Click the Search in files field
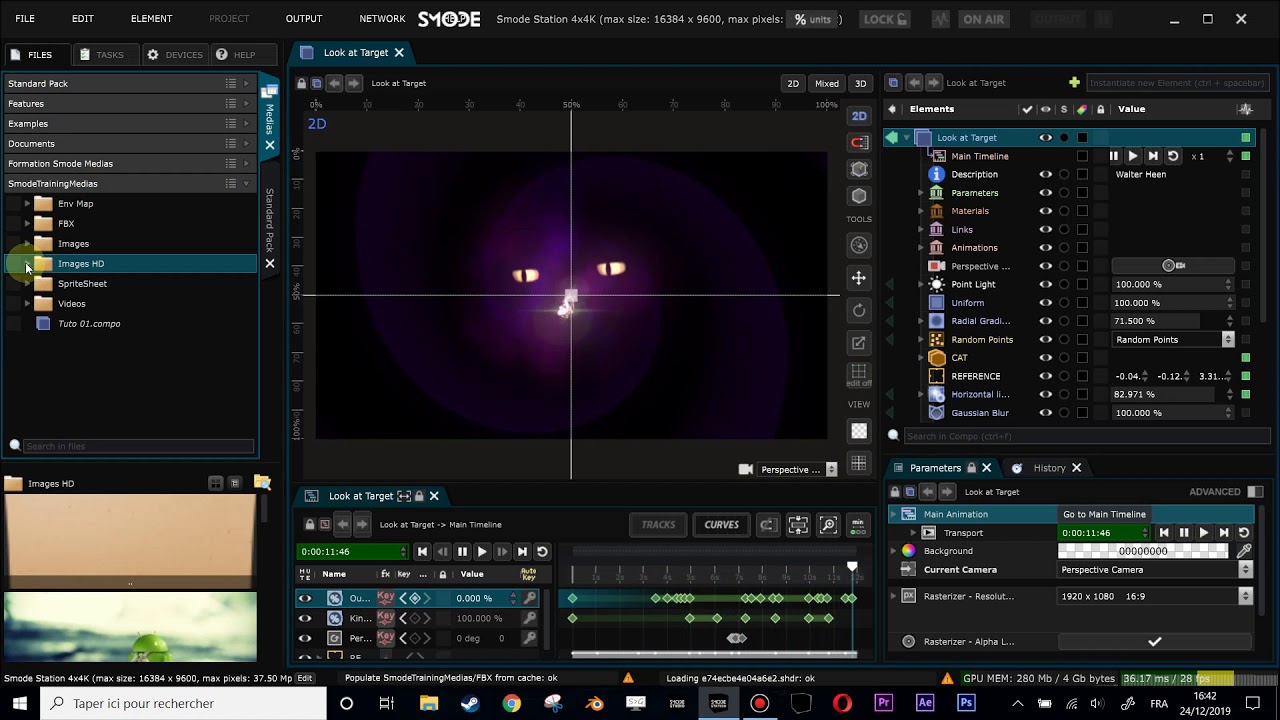This screenshot has width=1280, height=720. click(x=138, y=446)
